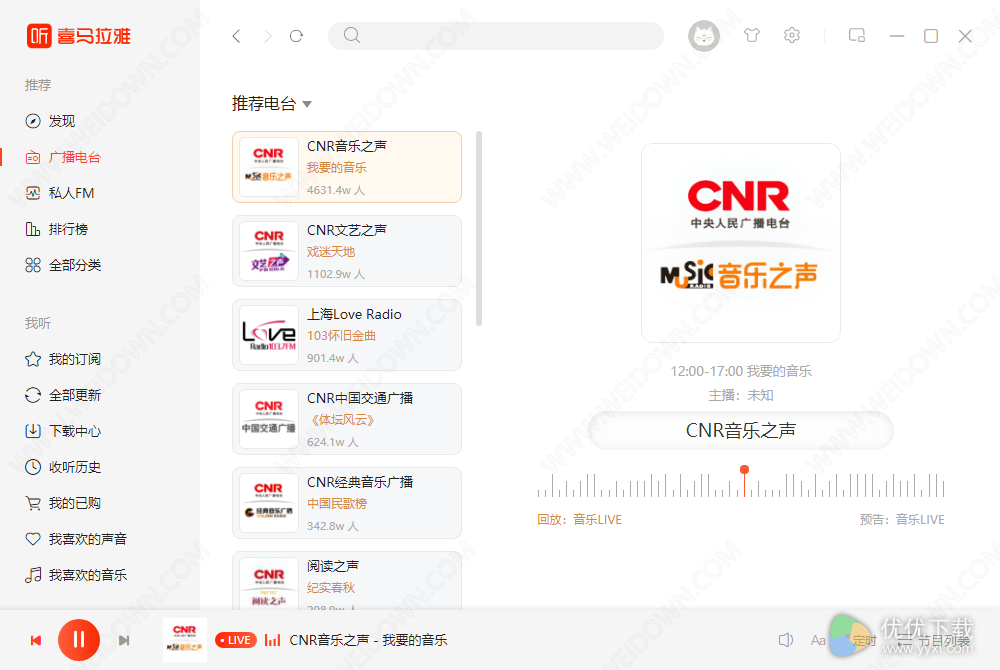Viewport: 1000px width, 670px height.
Task: Open settings with the gear icon
Action: 791,35
